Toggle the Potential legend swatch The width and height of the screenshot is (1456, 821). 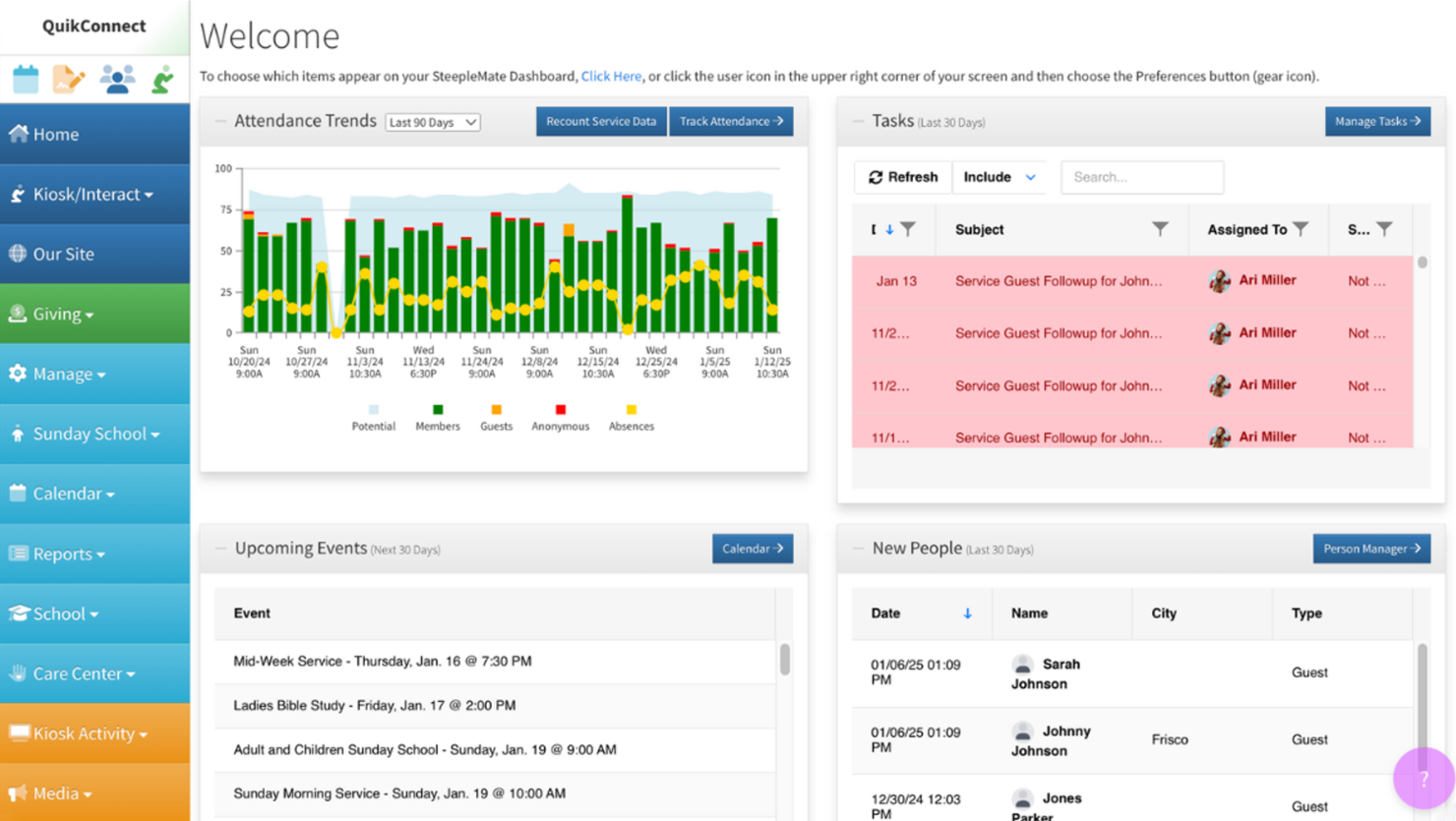click(x=374, y=410)
